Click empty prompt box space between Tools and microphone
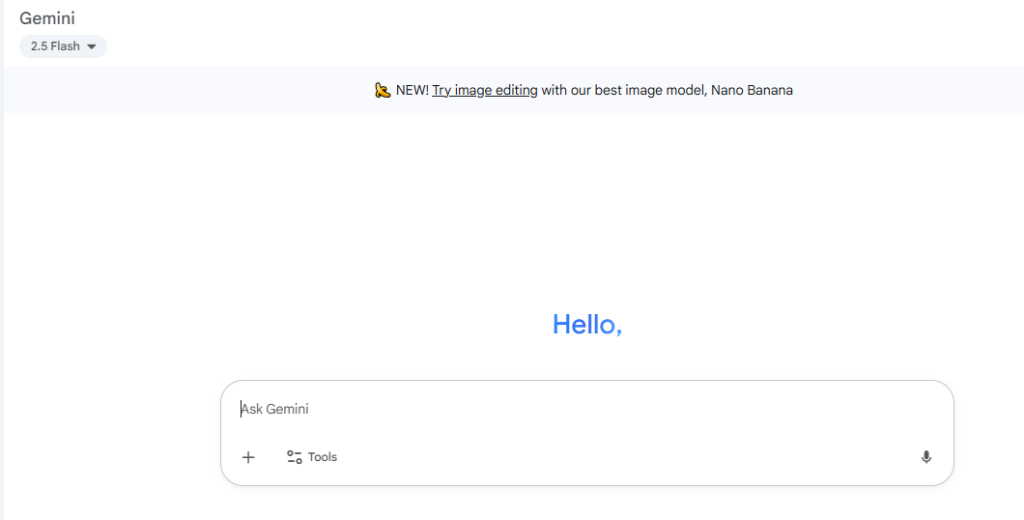The image size is (1024, 520). 620,457
